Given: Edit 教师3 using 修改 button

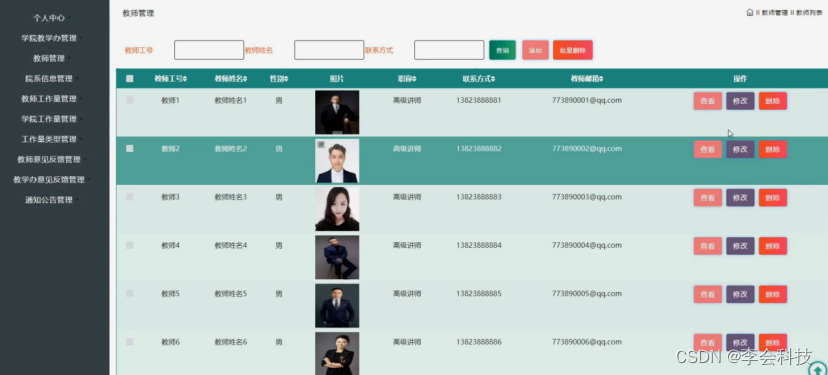Looking at the screenshot, I should [x=740, y=198].
